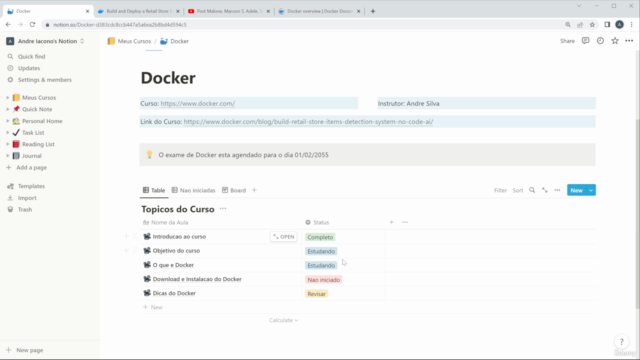Expand the Task List sidebar toggle
This screenshot has width=640, height=360.
(7, 133)
